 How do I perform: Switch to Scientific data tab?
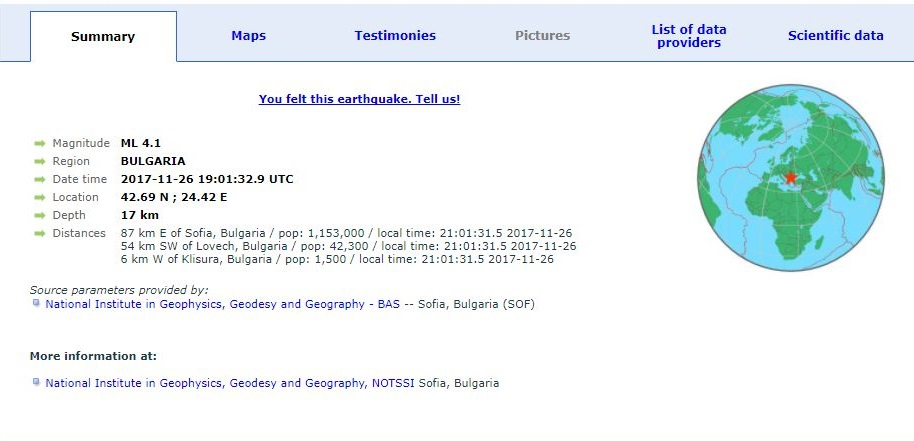coord(836,36)
